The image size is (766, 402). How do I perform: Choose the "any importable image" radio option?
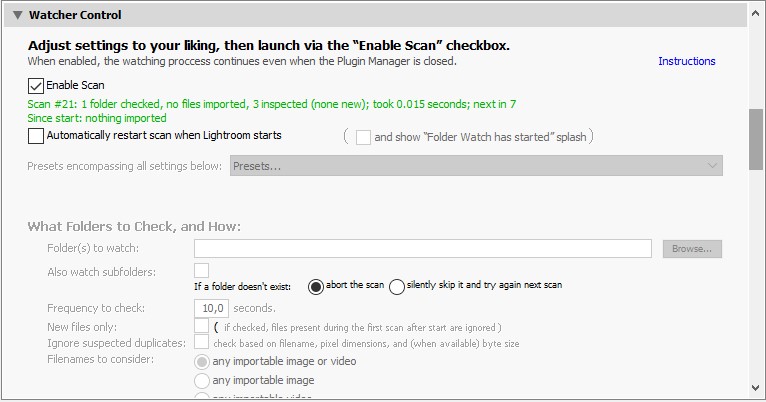(x=202, y=380)
